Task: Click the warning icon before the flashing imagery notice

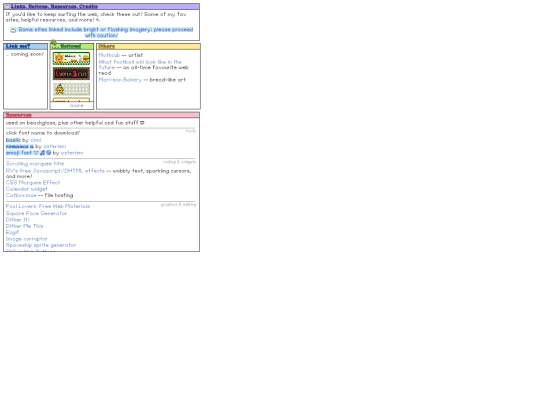Action: tap(13, 30)
